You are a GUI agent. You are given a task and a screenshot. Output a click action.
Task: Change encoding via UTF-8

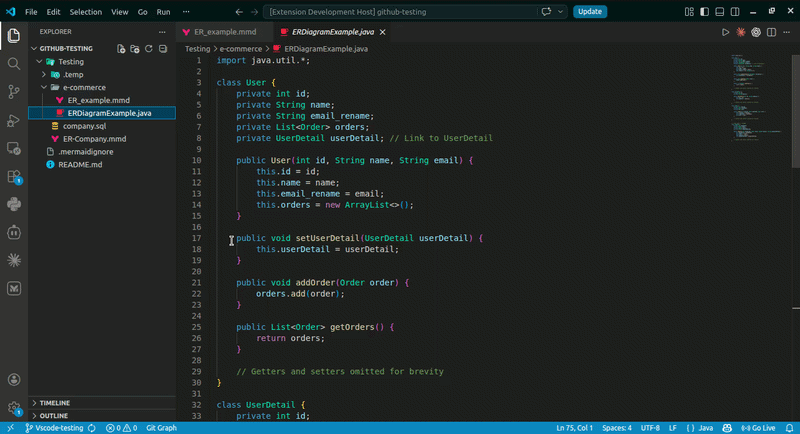650,428
